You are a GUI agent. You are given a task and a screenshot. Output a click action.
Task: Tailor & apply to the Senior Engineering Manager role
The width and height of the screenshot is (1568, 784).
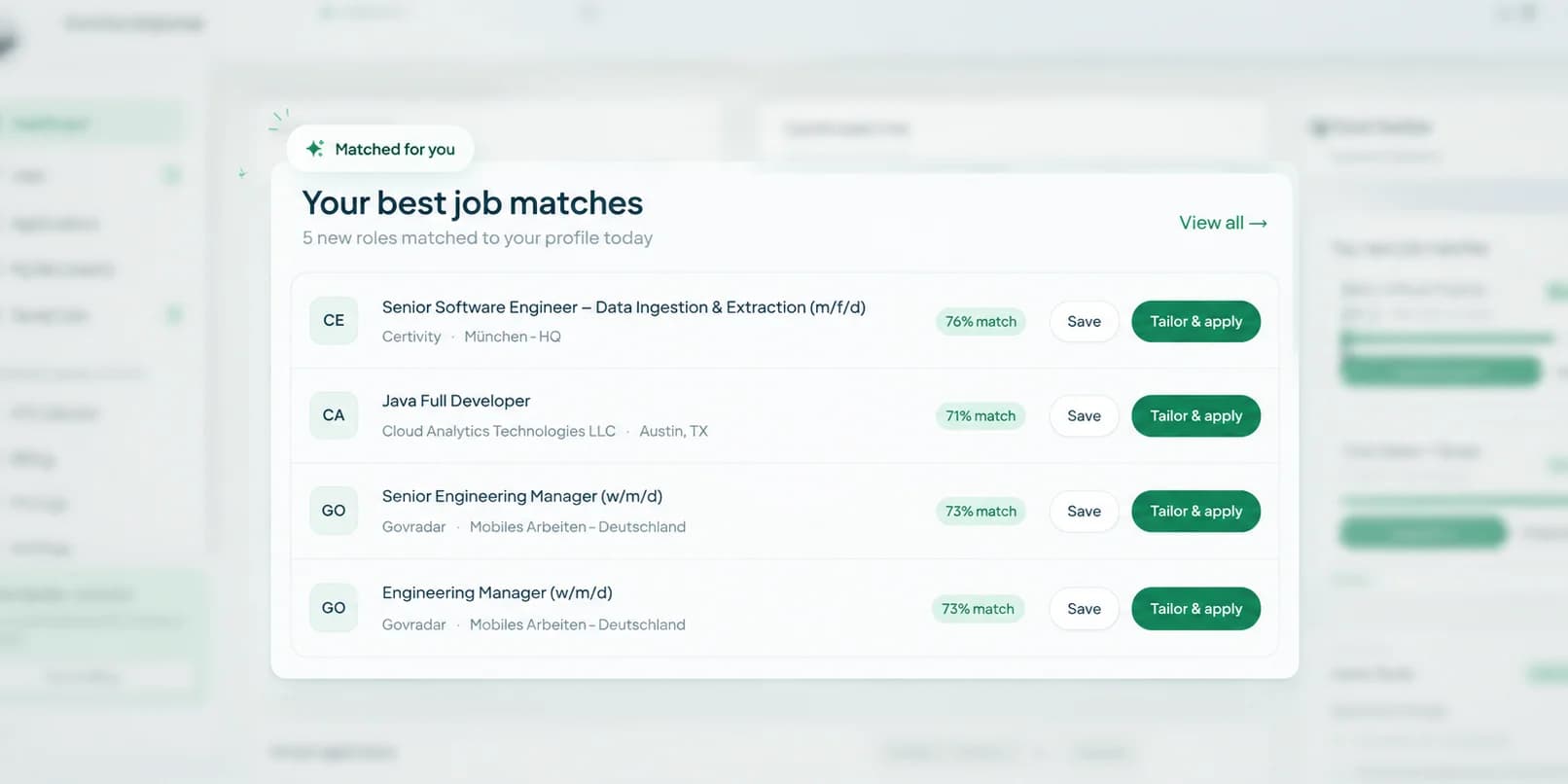1195,512
